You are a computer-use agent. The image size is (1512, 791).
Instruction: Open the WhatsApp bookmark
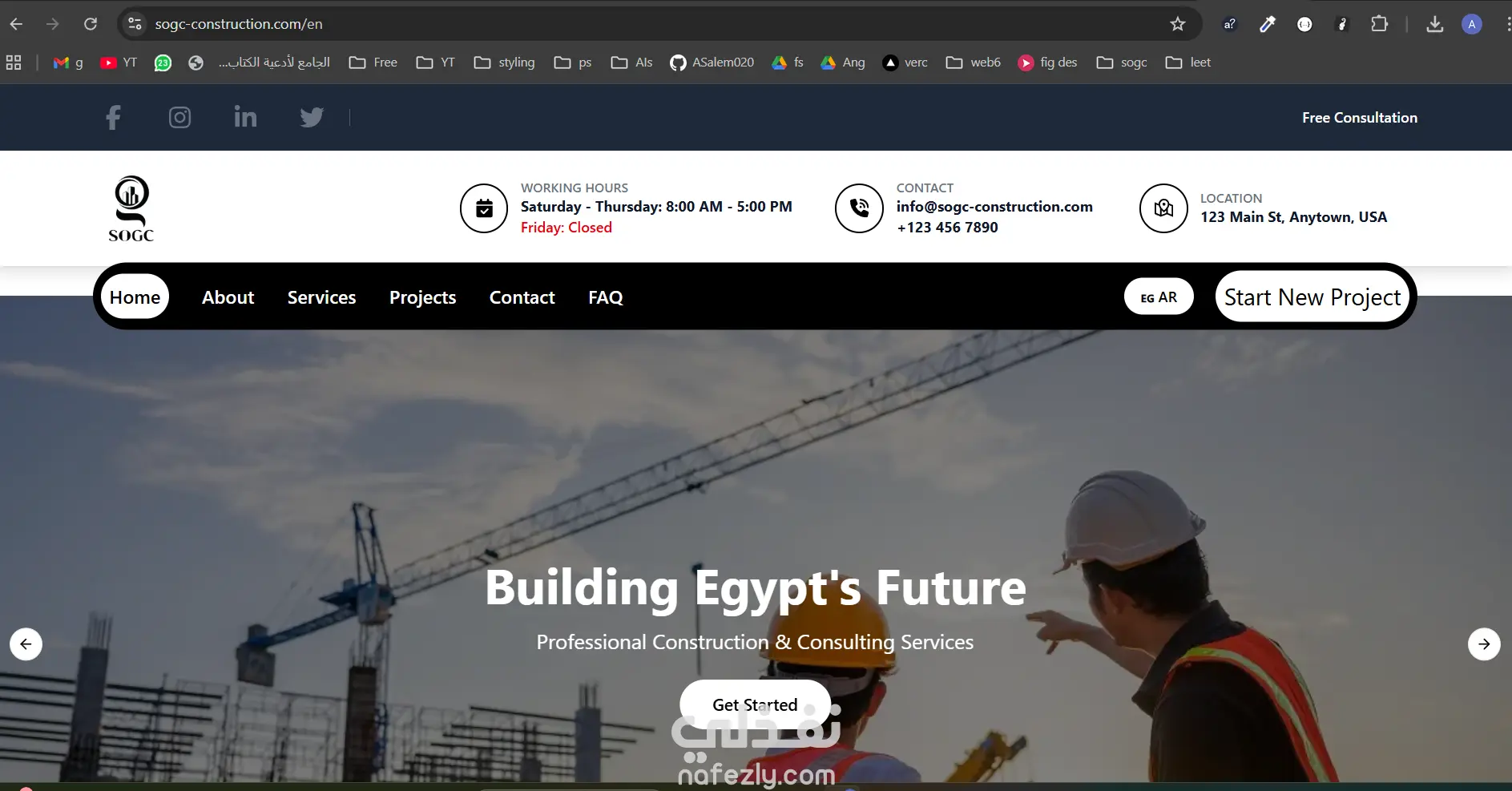click(163, 63)
